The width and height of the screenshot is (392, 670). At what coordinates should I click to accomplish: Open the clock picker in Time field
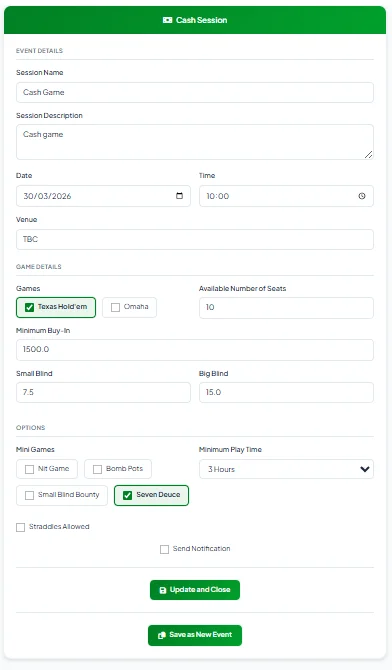click(362, 196)
